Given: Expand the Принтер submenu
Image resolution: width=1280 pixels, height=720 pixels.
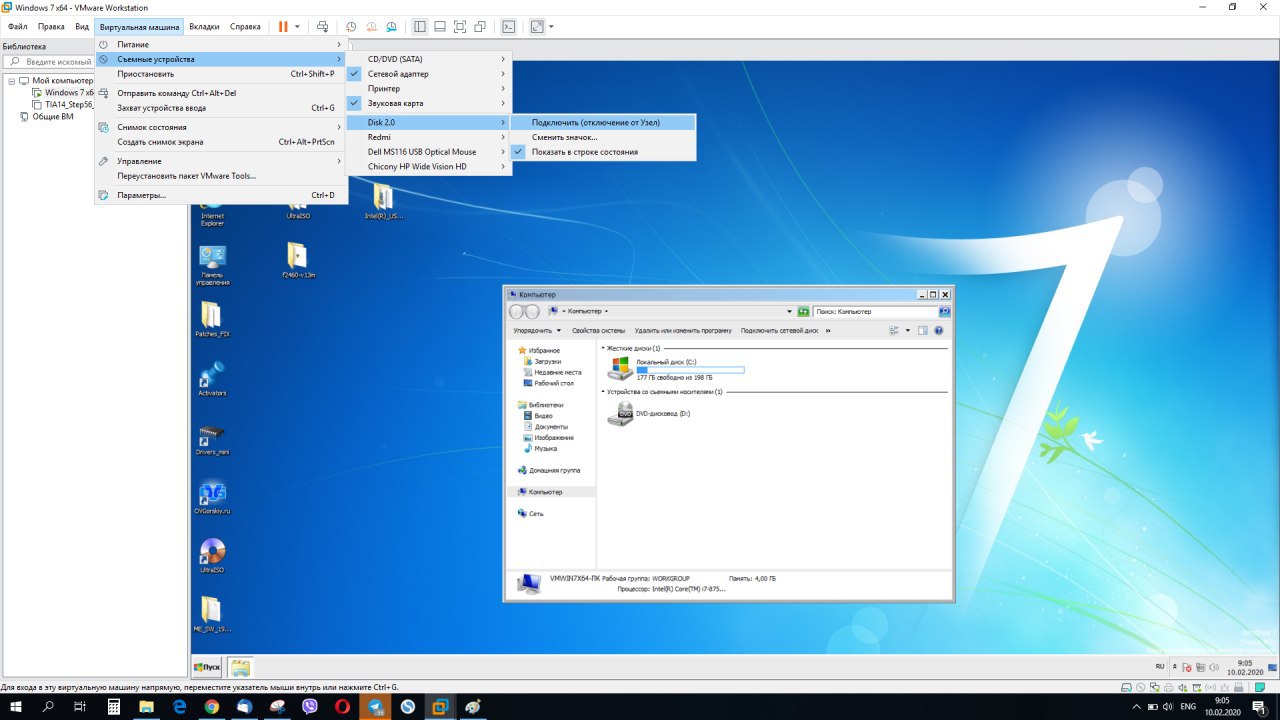Looking at the screenshot, I should 429,89.
